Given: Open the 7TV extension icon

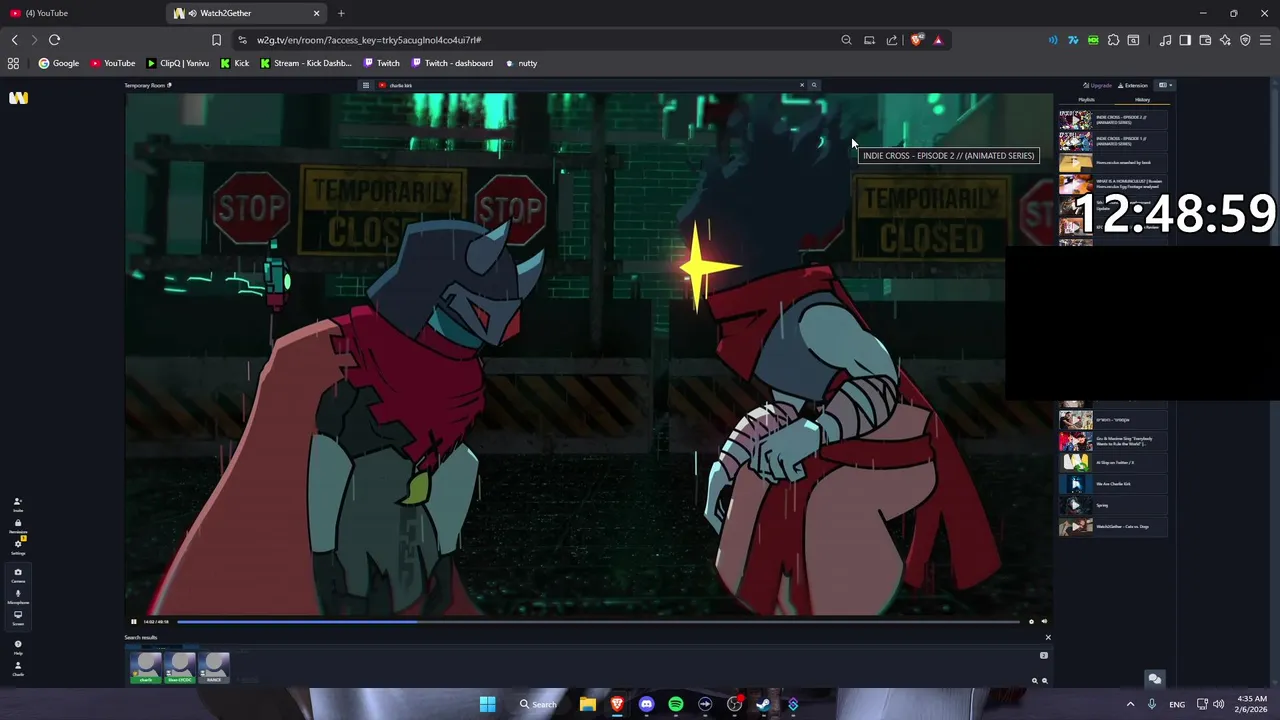Looking at the screenshot, I should 1073,40.
